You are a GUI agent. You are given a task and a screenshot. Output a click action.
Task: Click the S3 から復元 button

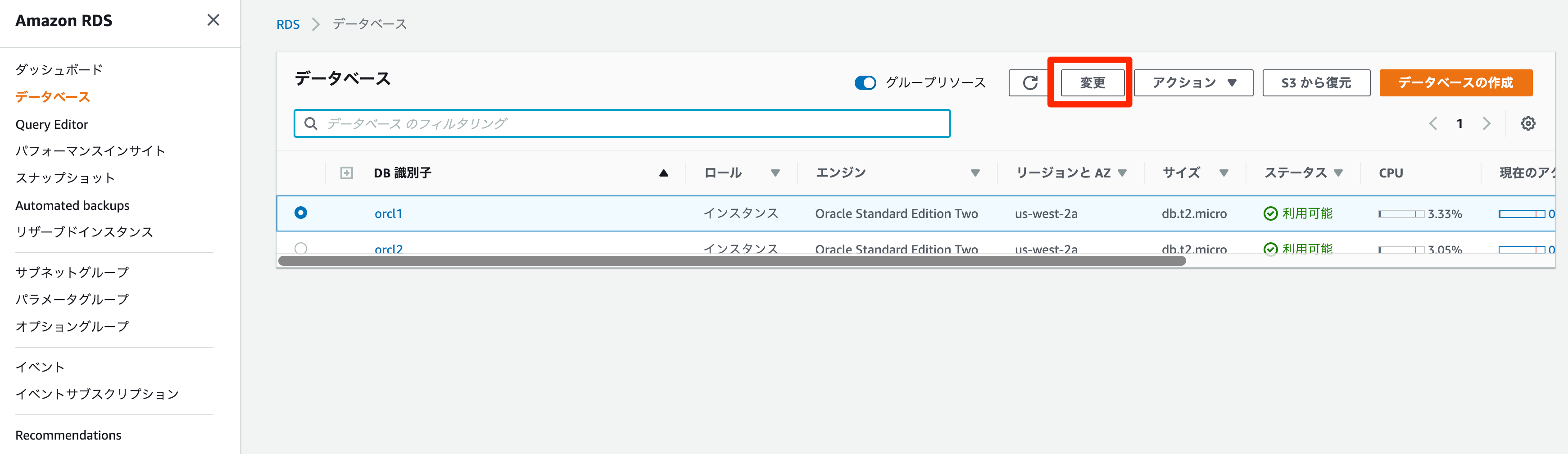[x=1316, y=83]
